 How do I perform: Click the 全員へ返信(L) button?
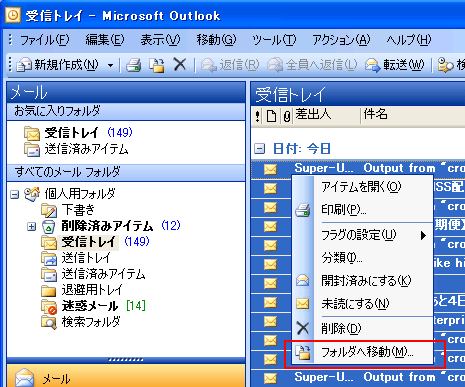point(312,65)
